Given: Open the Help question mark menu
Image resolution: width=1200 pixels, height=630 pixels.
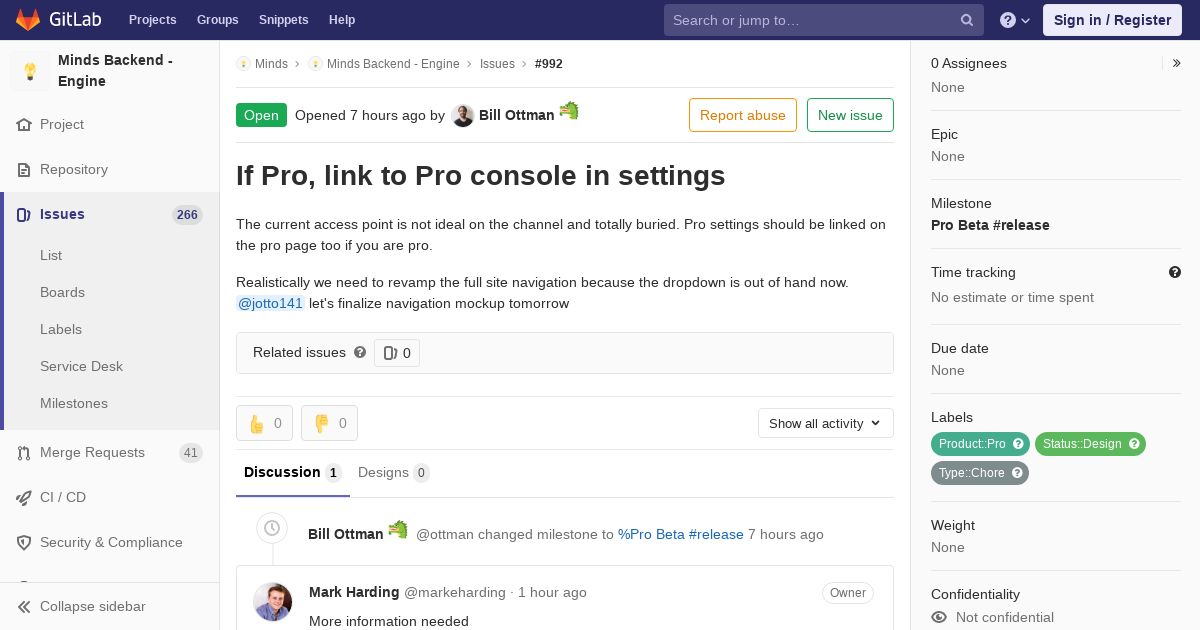Looking at the screenshot, I should coord(1015,20).
